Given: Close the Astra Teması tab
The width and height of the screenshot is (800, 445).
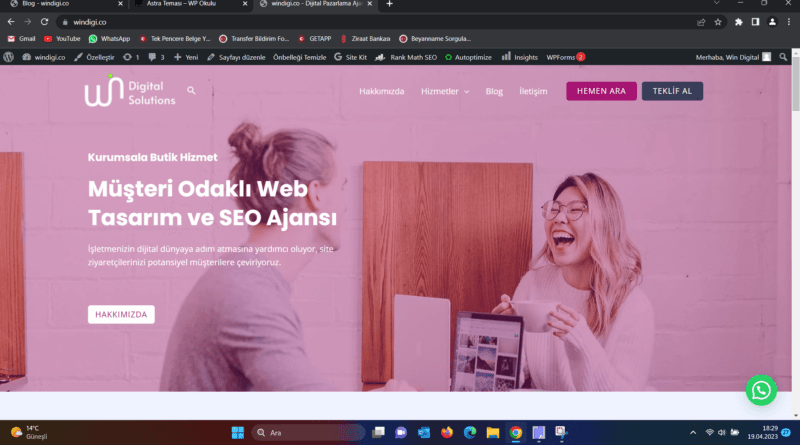Looking at the screenshot, I should [x=245, y=4].
